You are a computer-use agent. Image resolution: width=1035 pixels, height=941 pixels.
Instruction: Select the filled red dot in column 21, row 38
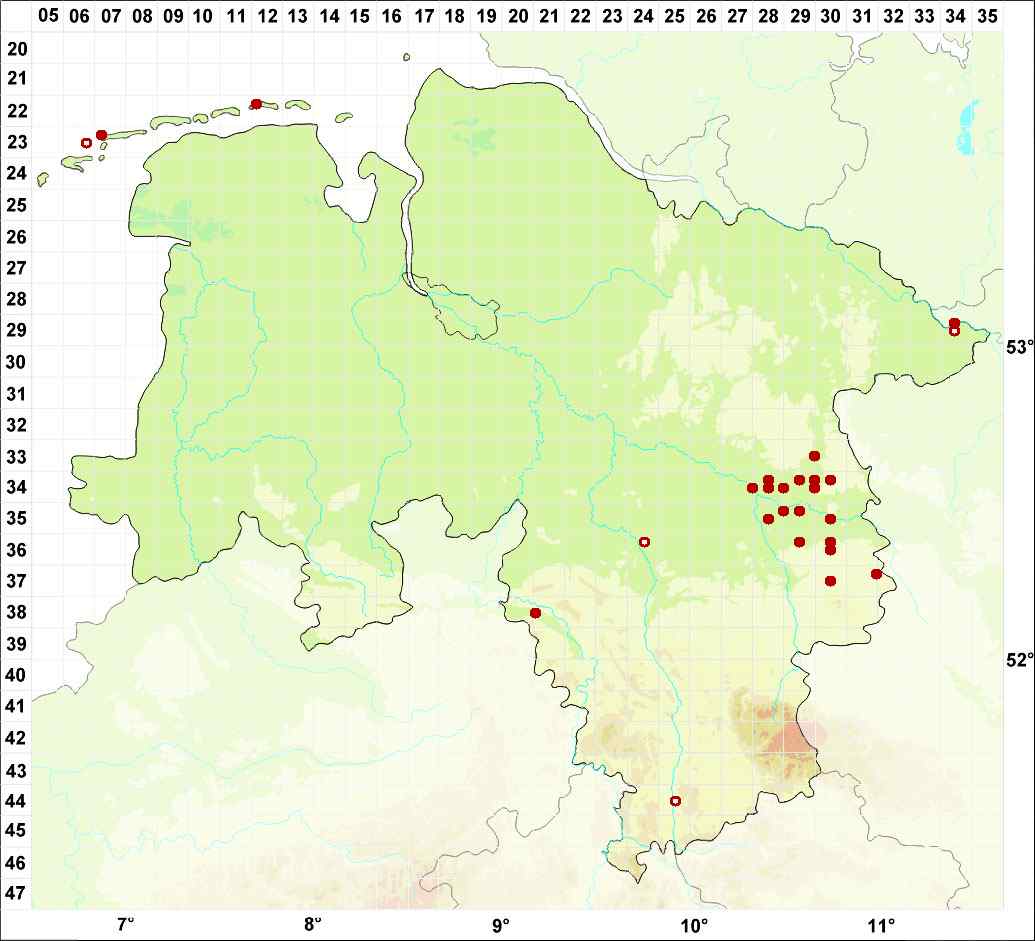point(535,613)
